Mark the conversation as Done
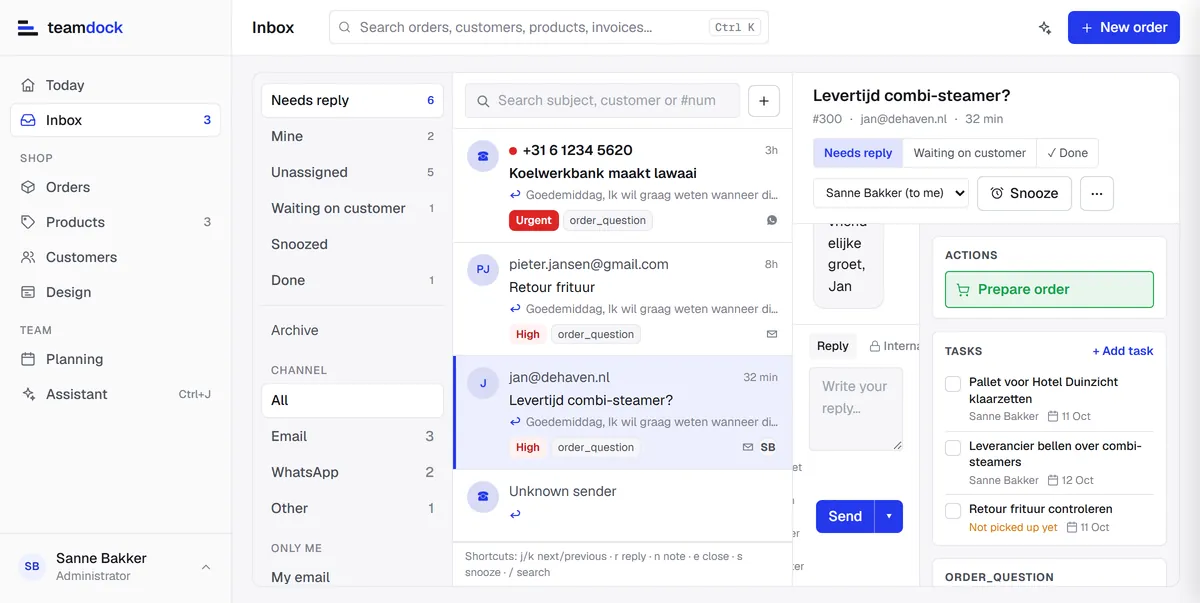1200x603 pixels. click(x=1067, y=153)
